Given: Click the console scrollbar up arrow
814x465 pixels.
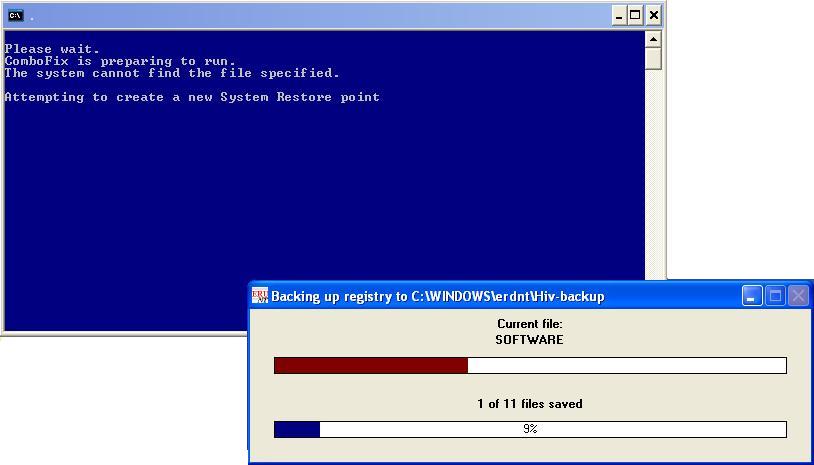Looking at the screenshot, I should (653, 40).
